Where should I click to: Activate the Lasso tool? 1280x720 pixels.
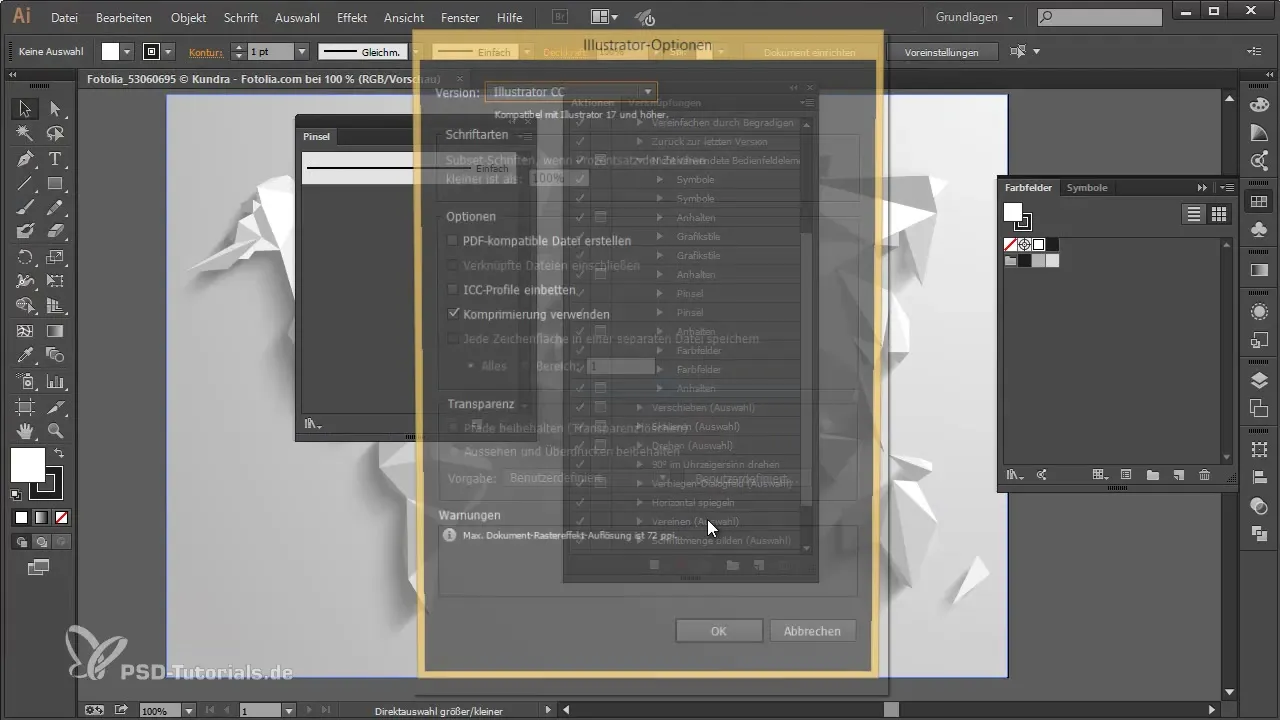(x=55, y=134)
